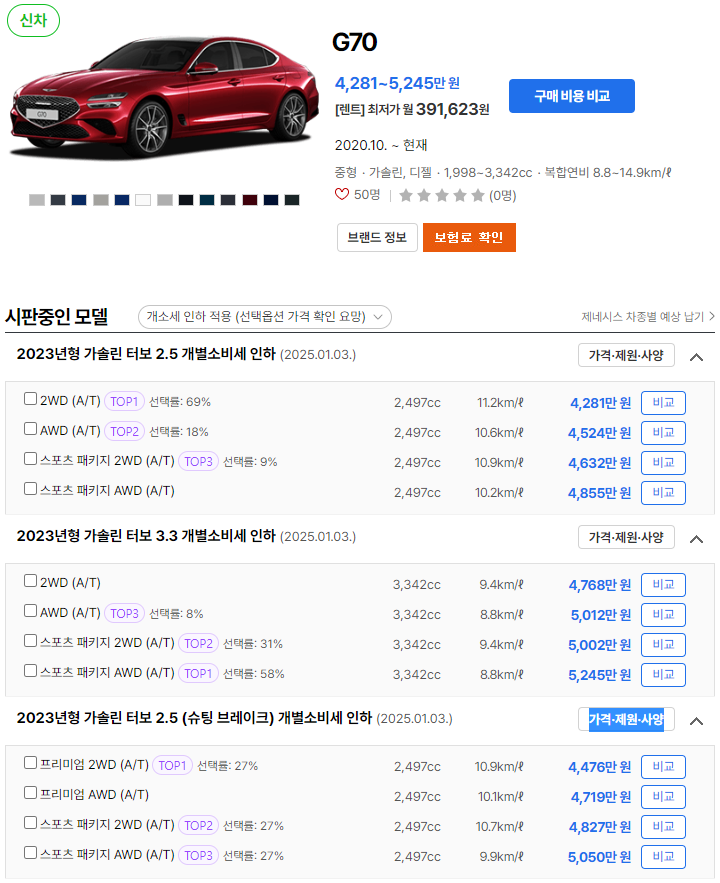
Task: Check the 2.5 turbo 2WD (A/T) 4,281만 원 box
Action: 30,399
